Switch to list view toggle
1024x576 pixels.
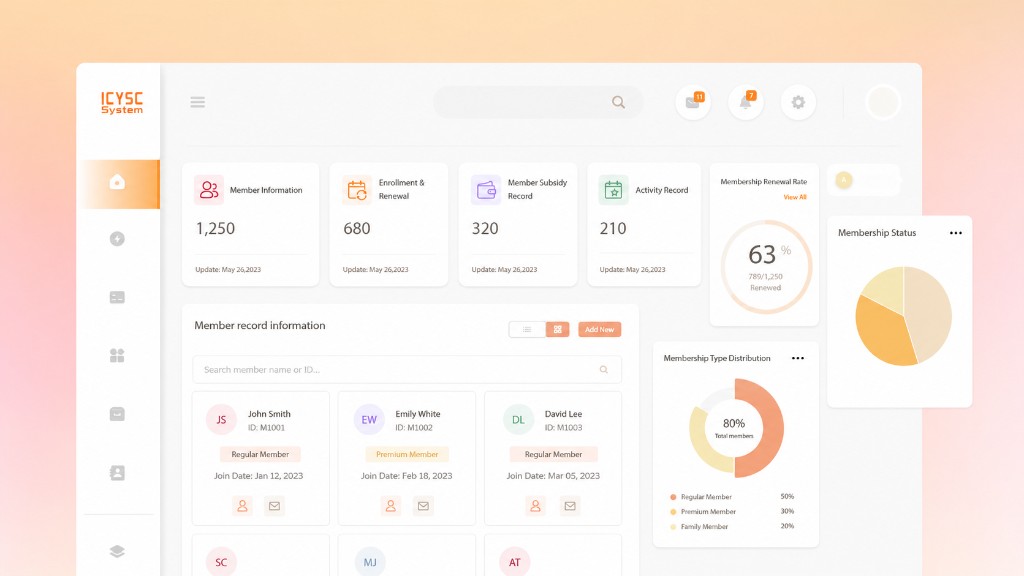click(x=527, y=329)
